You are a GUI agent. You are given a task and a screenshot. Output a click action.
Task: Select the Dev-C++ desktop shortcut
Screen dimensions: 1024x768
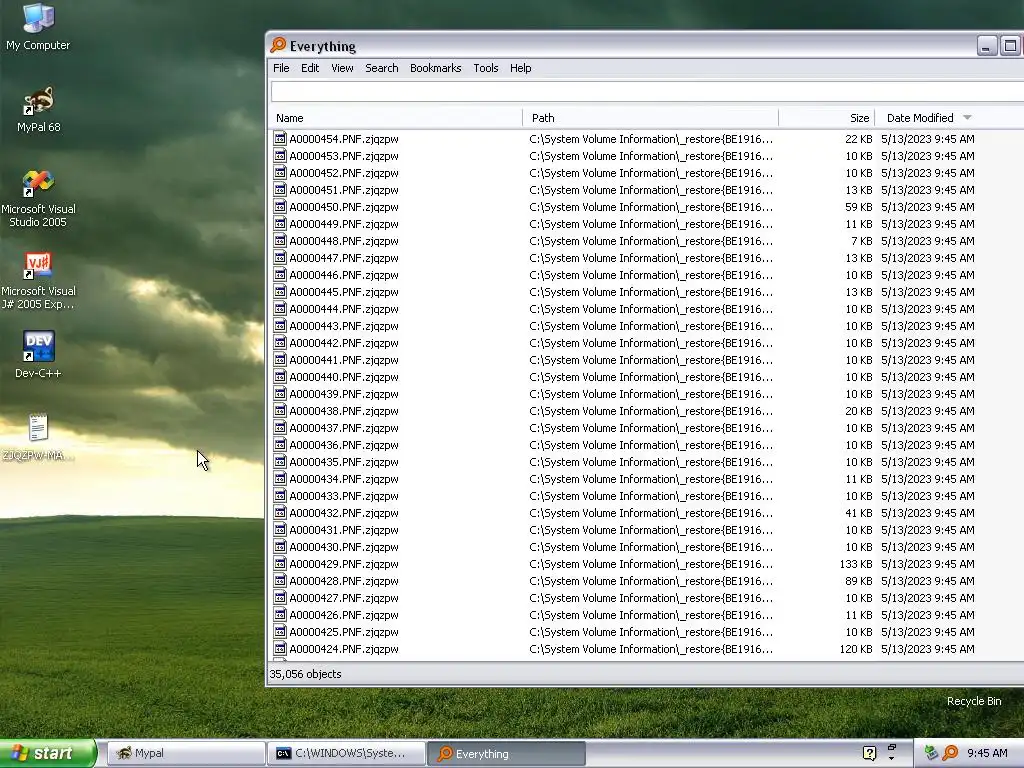click(38, 355)
